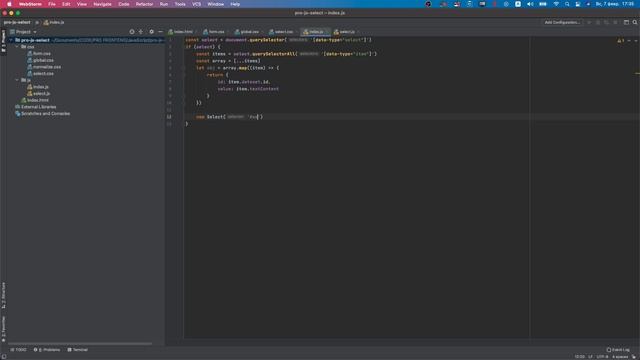This screenshot has height=360, width=640.
Task: Click the project structure window icon in toolbar
Action: pos(626,22)
